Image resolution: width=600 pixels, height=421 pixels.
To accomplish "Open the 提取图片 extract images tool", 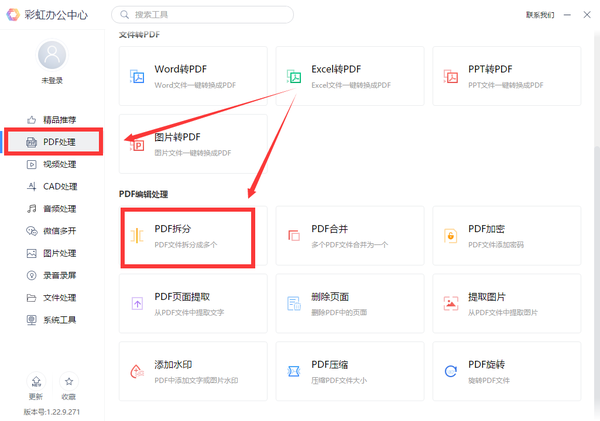I will click(x=506, y=303).
